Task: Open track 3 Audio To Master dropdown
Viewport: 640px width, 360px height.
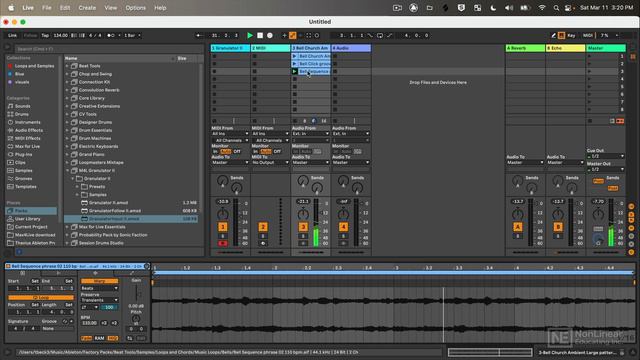Action: 311,162
